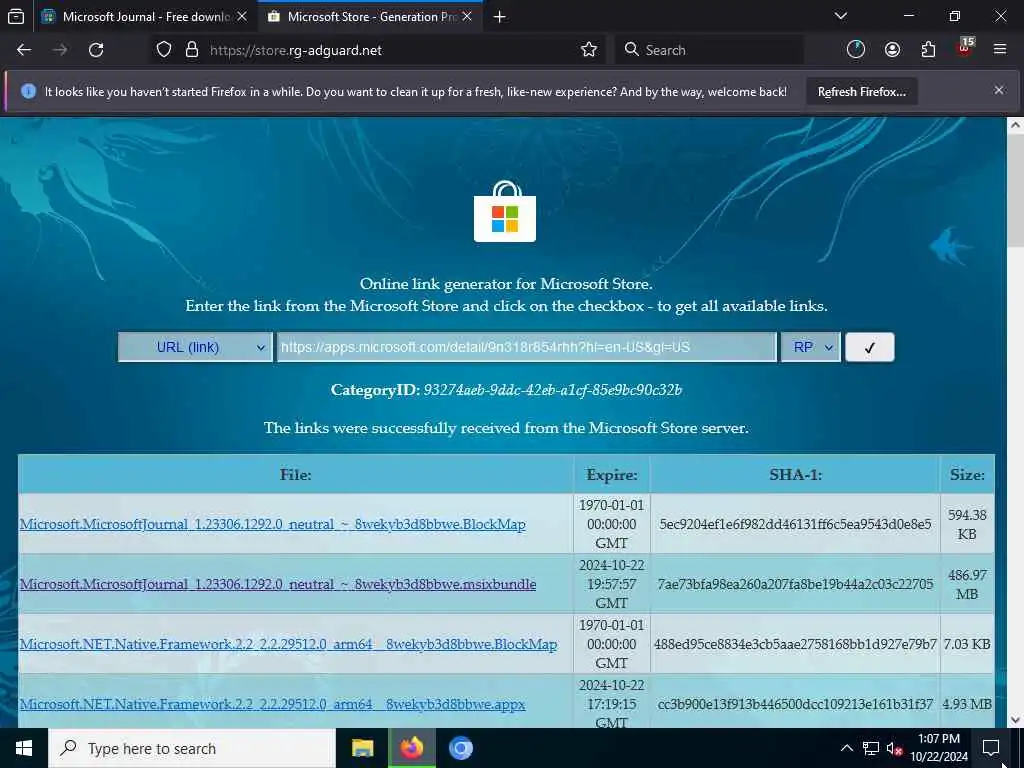This screenshot has height=768, width=1024.
Task: Click the network tray icon
Action: 871,748
